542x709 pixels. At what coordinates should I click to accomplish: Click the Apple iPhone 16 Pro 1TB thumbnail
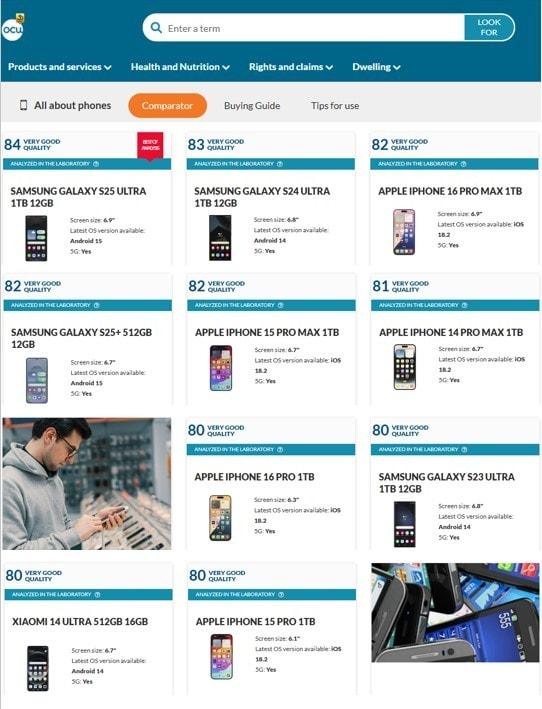click(x=221, y=518)
